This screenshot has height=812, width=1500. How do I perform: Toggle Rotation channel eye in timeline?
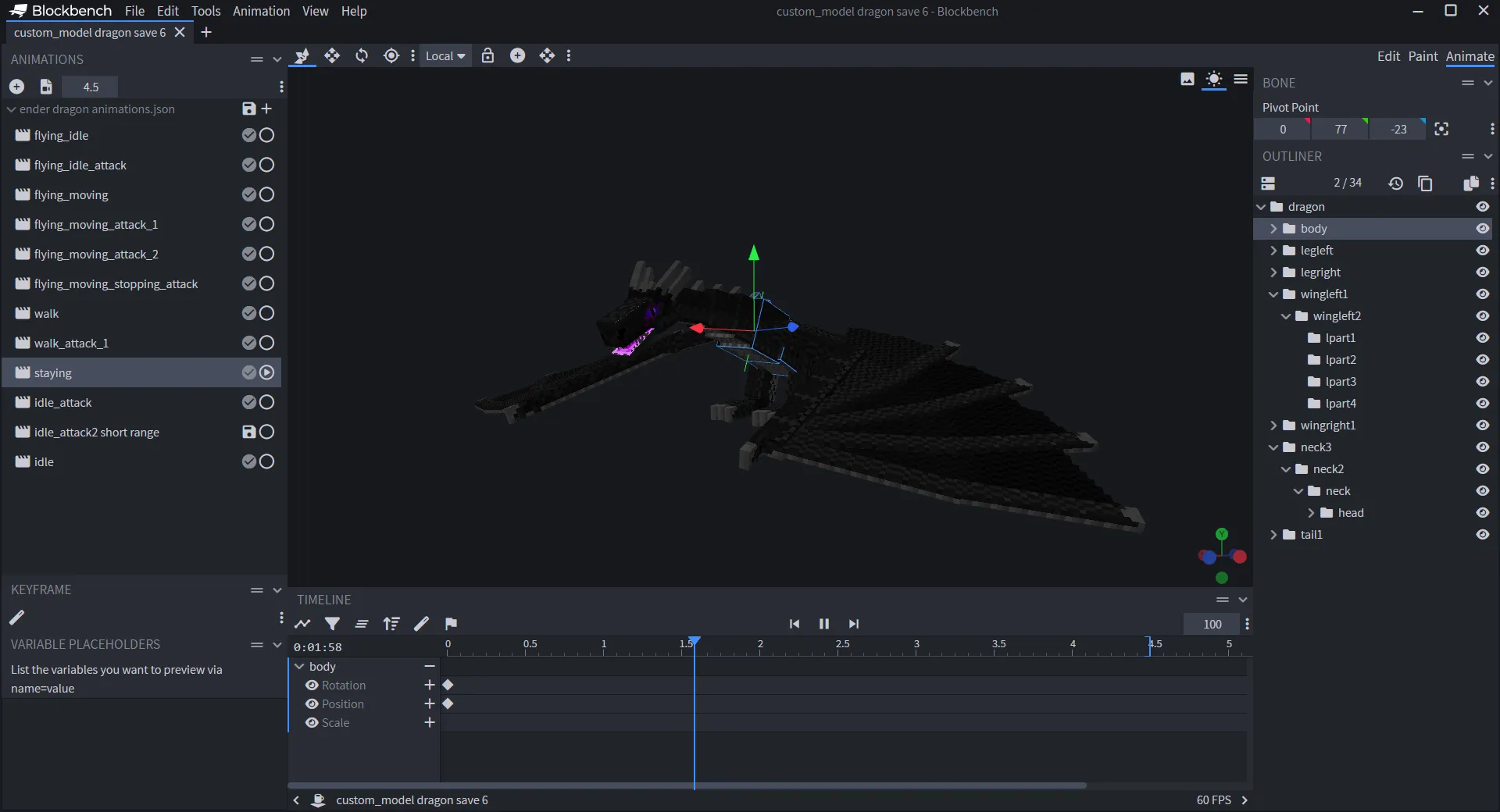(x=312, y=685)
